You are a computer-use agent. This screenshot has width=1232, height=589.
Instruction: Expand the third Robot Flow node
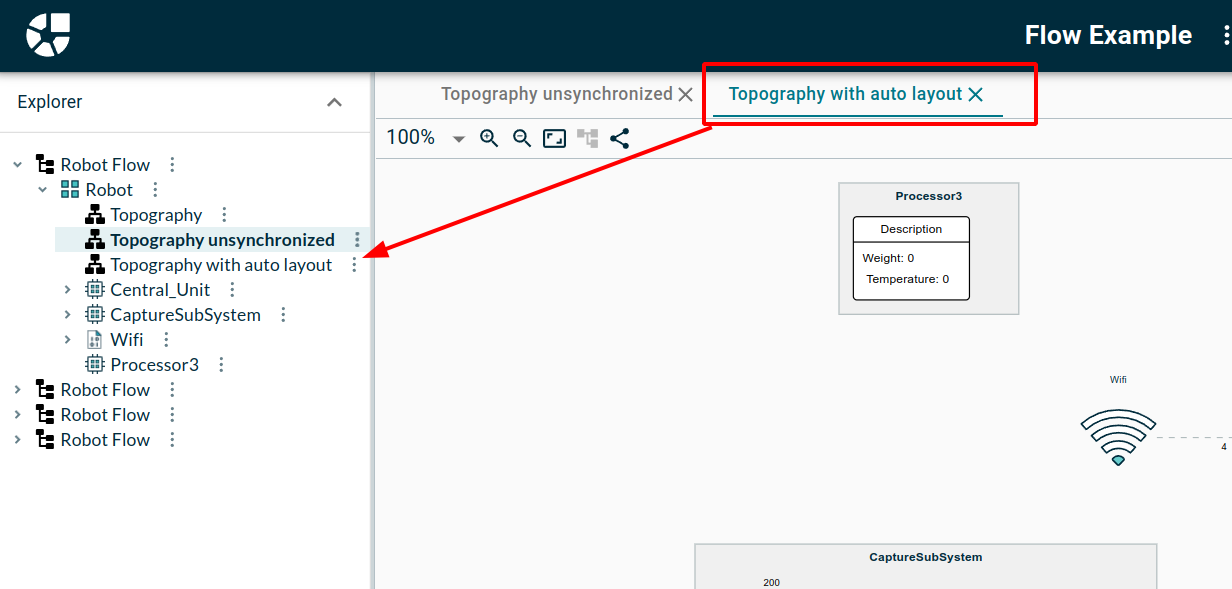pos(17,415)
